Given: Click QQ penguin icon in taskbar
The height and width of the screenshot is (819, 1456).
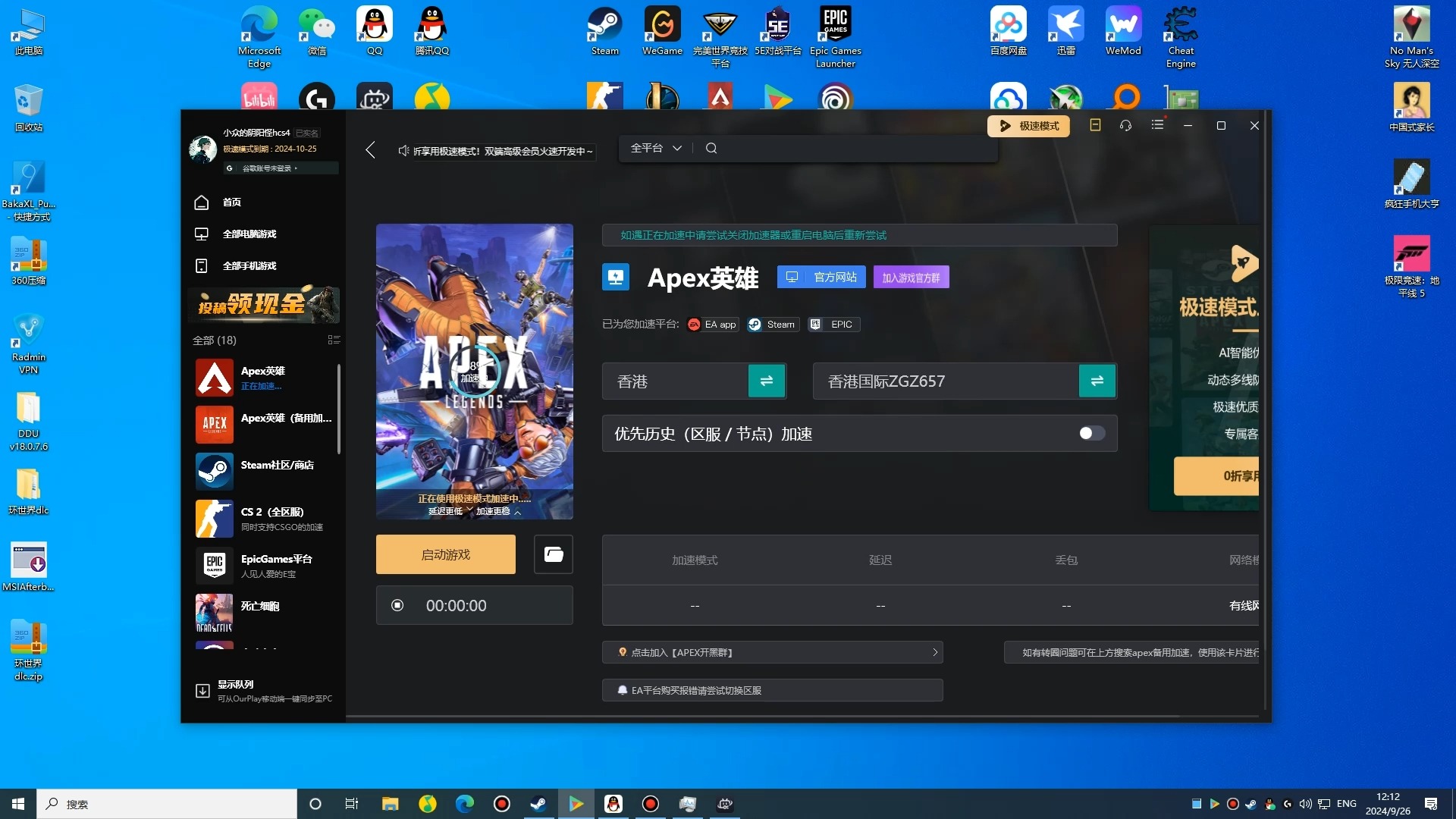Looking at the screenshot, I should (x=613, y=804).
